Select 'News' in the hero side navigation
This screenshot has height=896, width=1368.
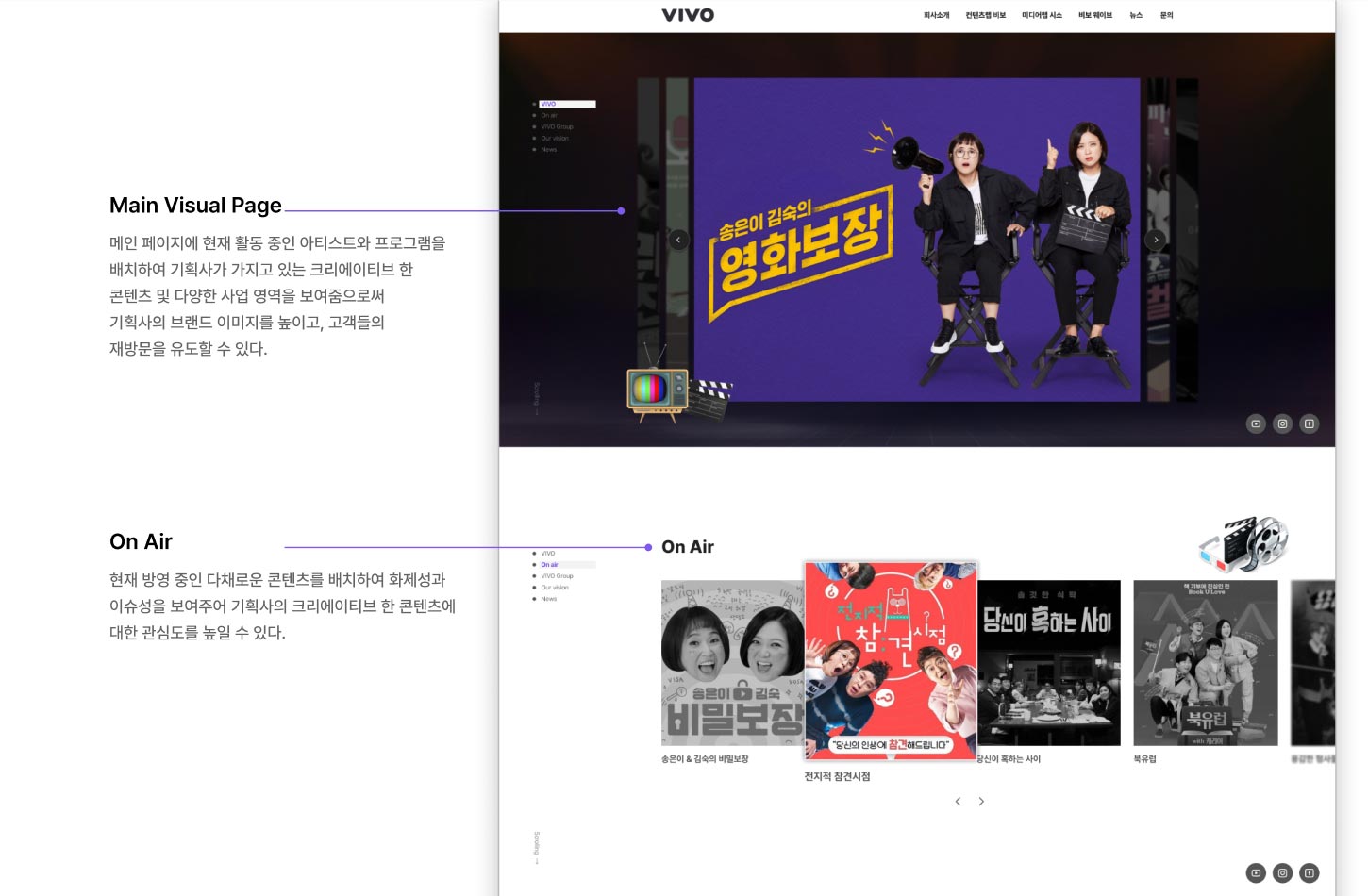click(549, 150)
